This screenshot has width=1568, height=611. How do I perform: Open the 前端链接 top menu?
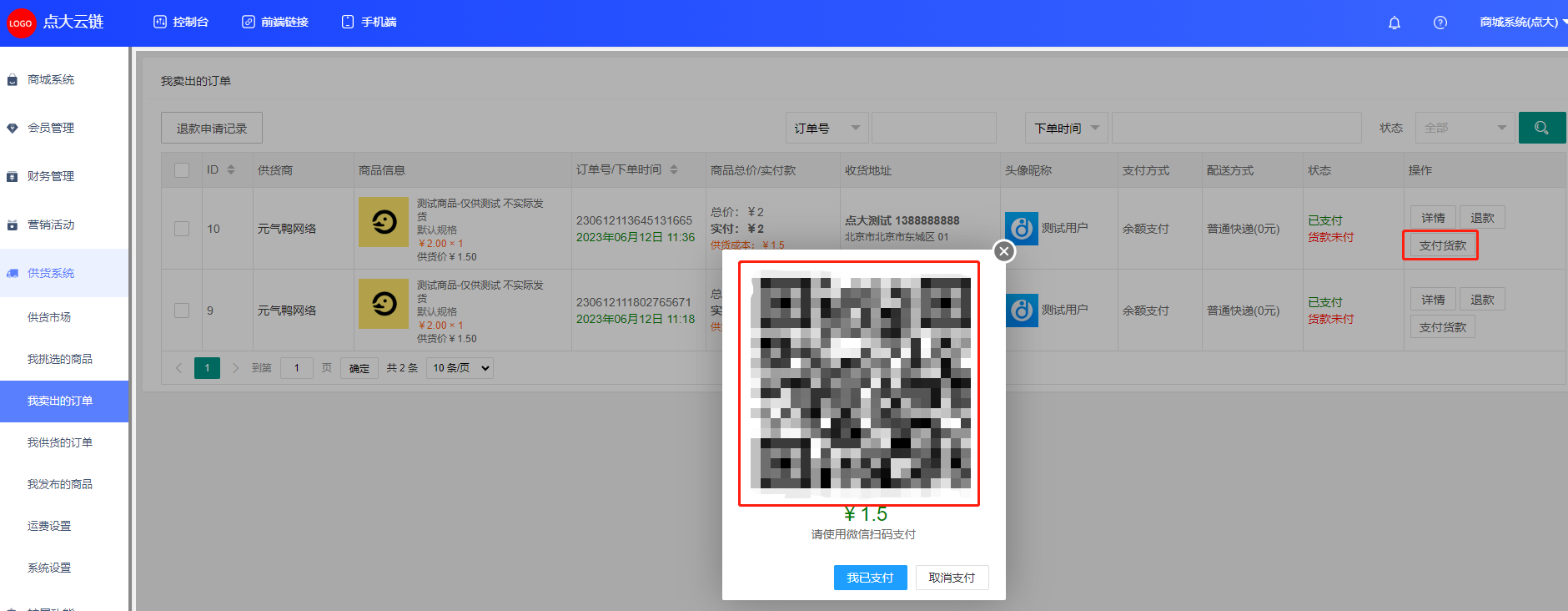275,22
